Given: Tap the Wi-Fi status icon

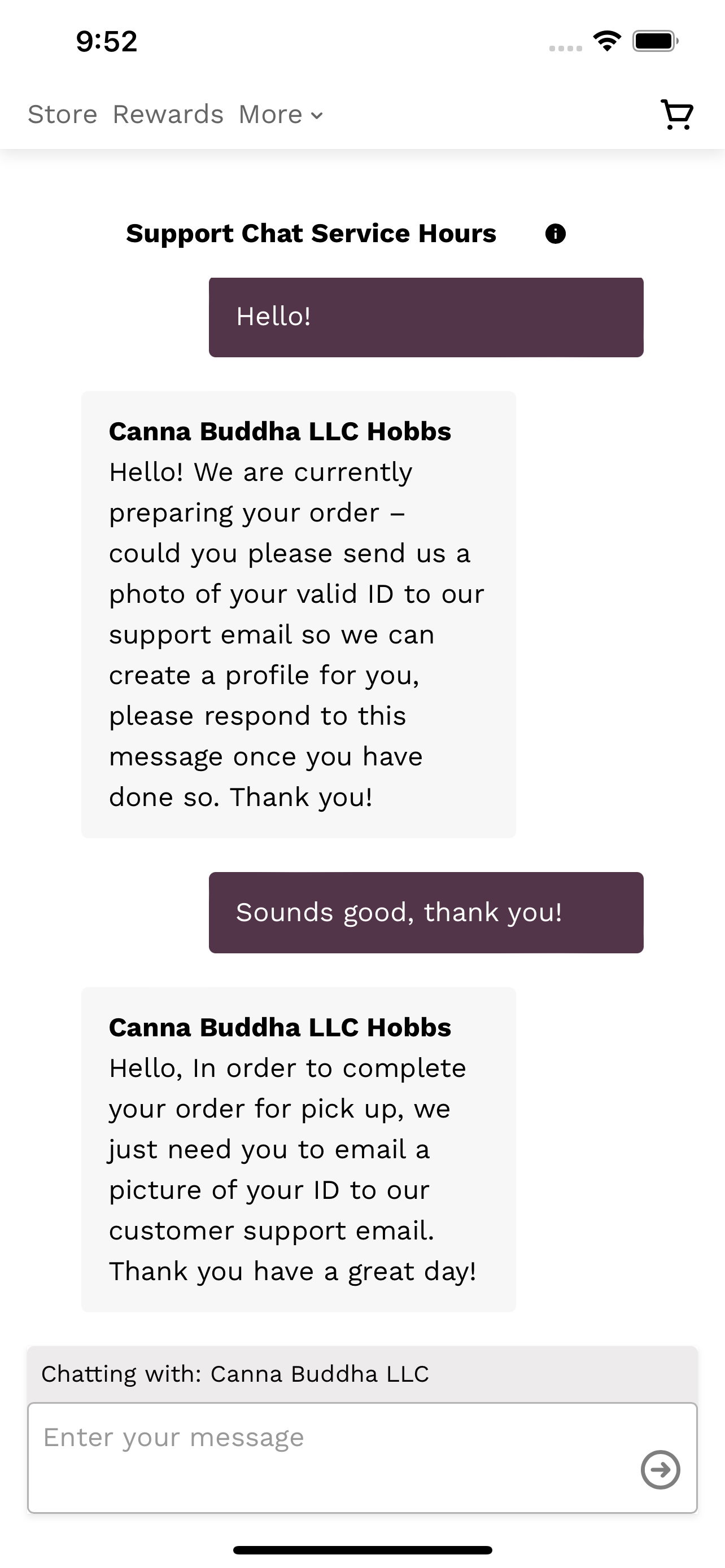Looking at the screenshot, I should tap(607, 41).
